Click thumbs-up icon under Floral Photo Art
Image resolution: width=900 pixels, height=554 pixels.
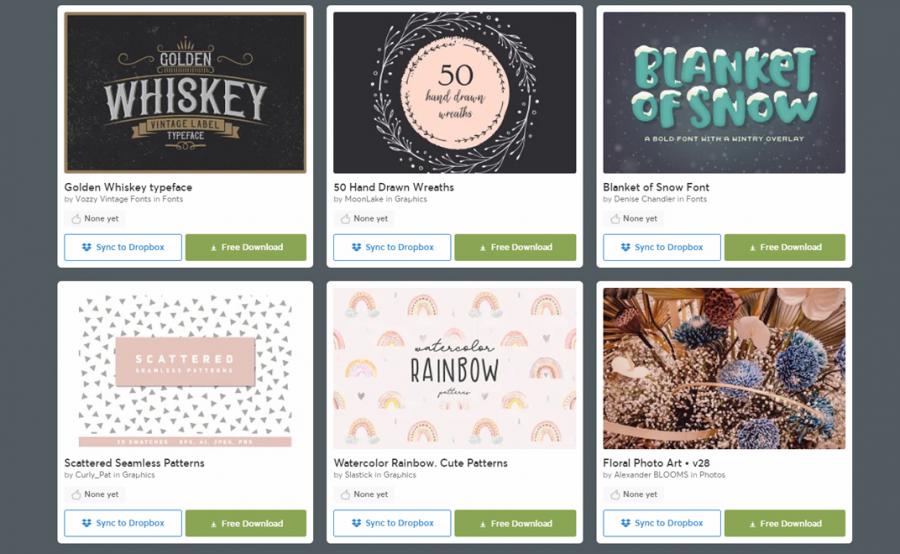(x=615, y=494)
